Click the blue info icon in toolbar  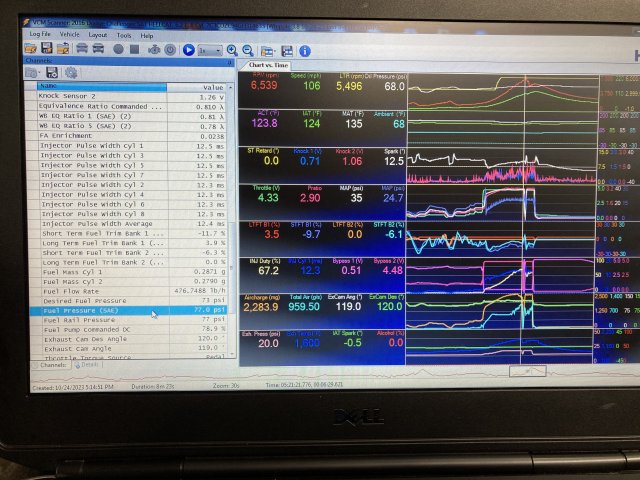(304, 50)
